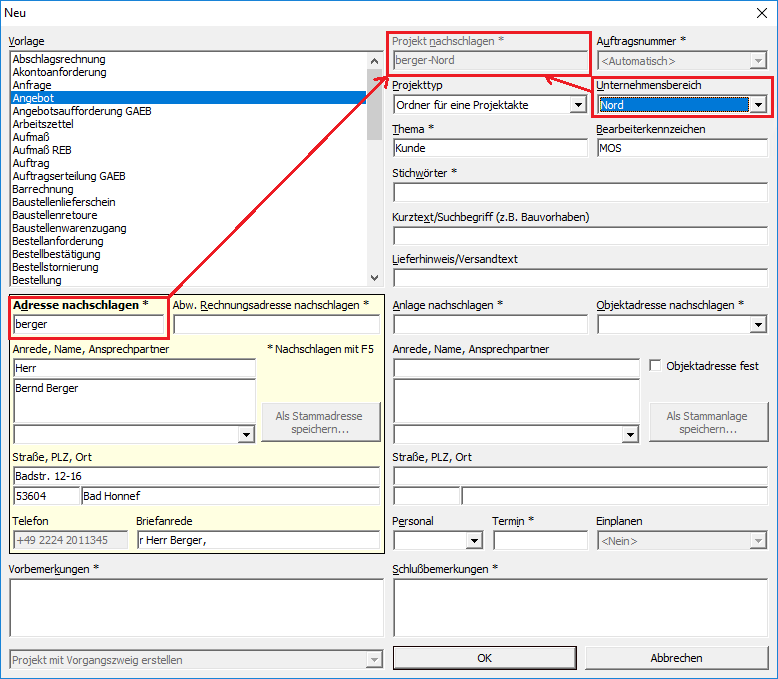Check the Objektadresse fest checkbox

click(x=657, y=366)
